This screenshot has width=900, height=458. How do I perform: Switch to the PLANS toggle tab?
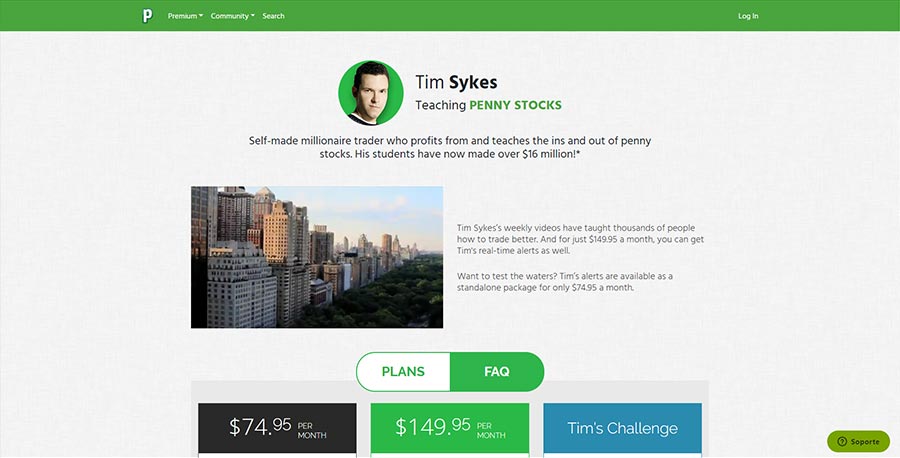coord(403,371)
